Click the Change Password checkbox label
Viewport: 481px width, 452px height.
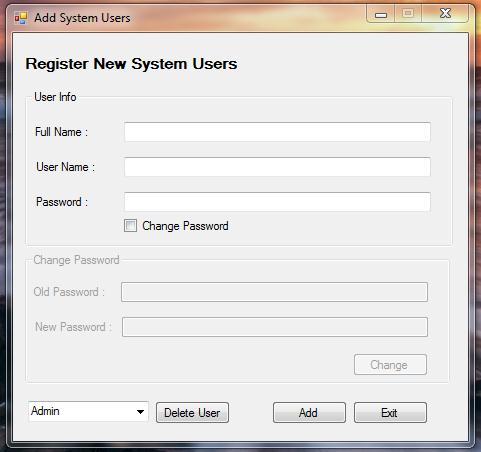pyautogui.click(x=185, y=226)
